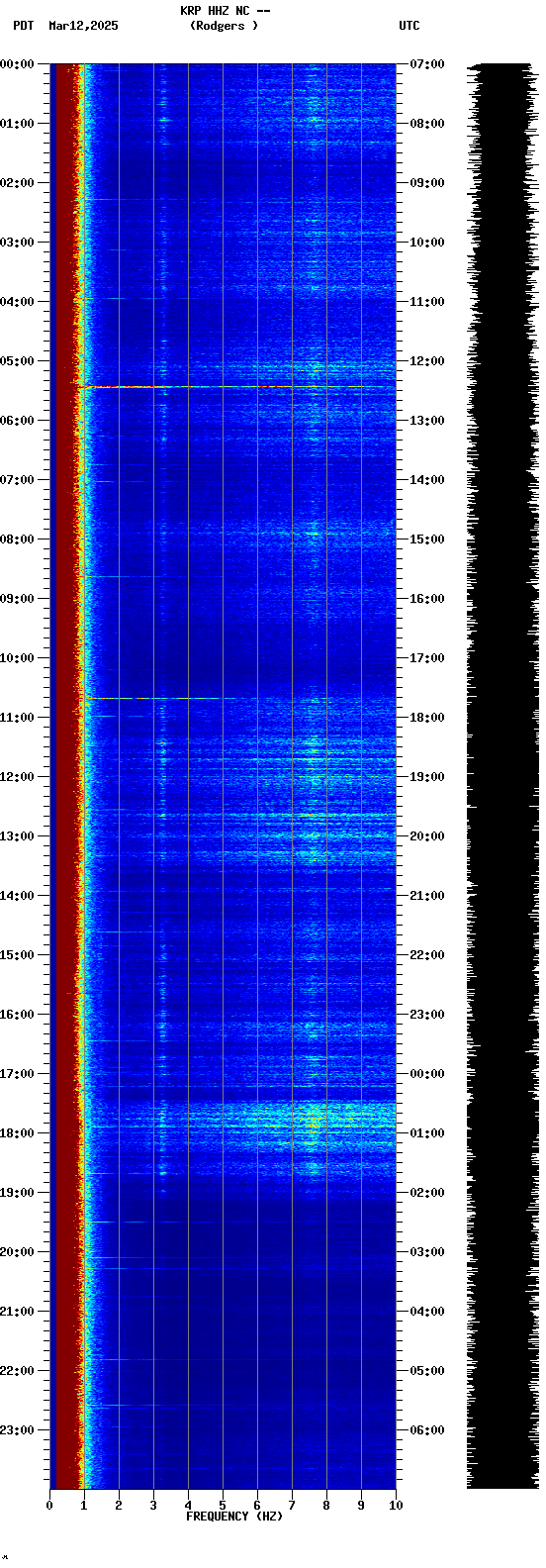Click the frequency axis tick '4'
This screenshot has width=546, height=1568.
188,1506
